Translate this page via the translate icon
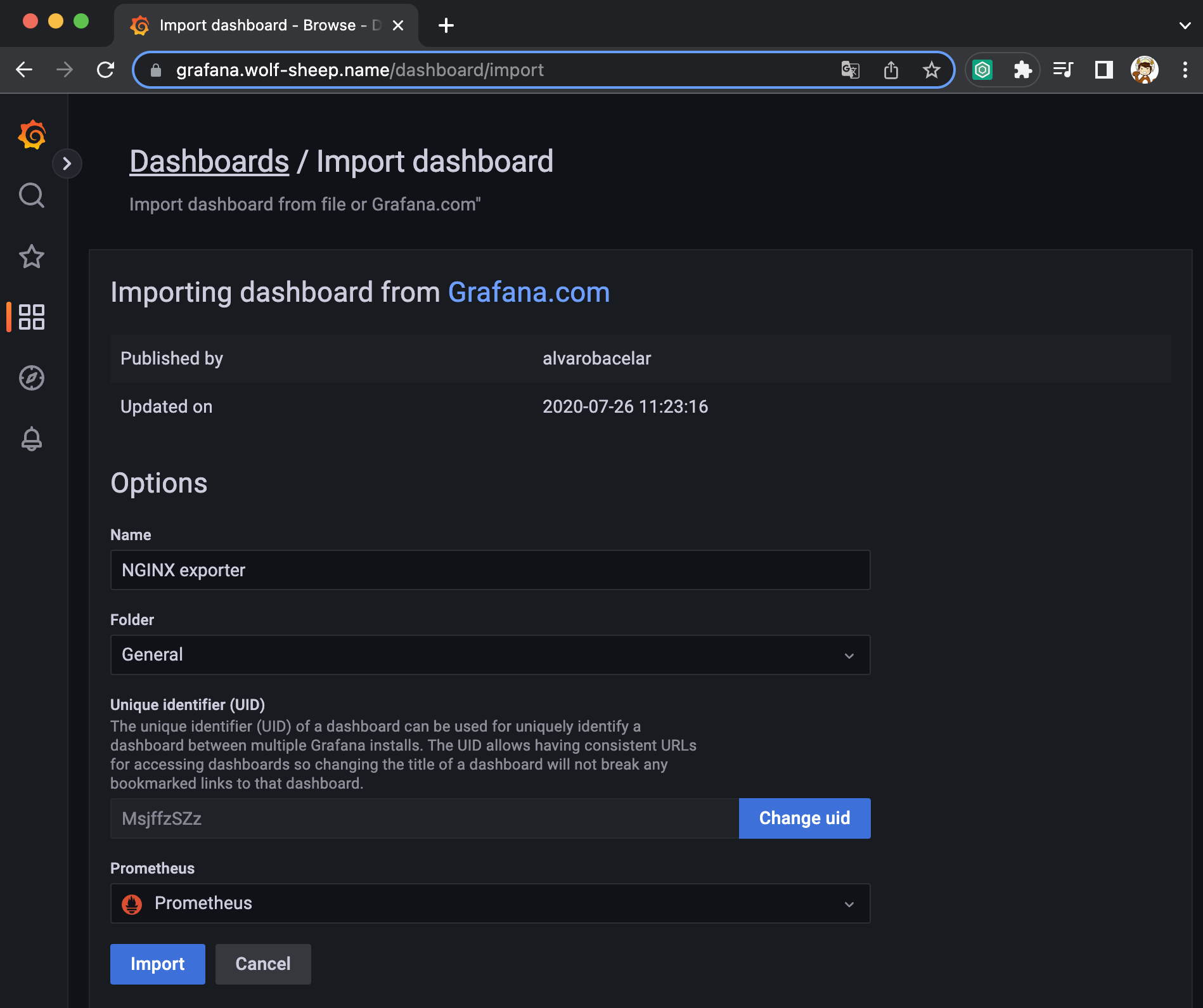 coord(850,70)
